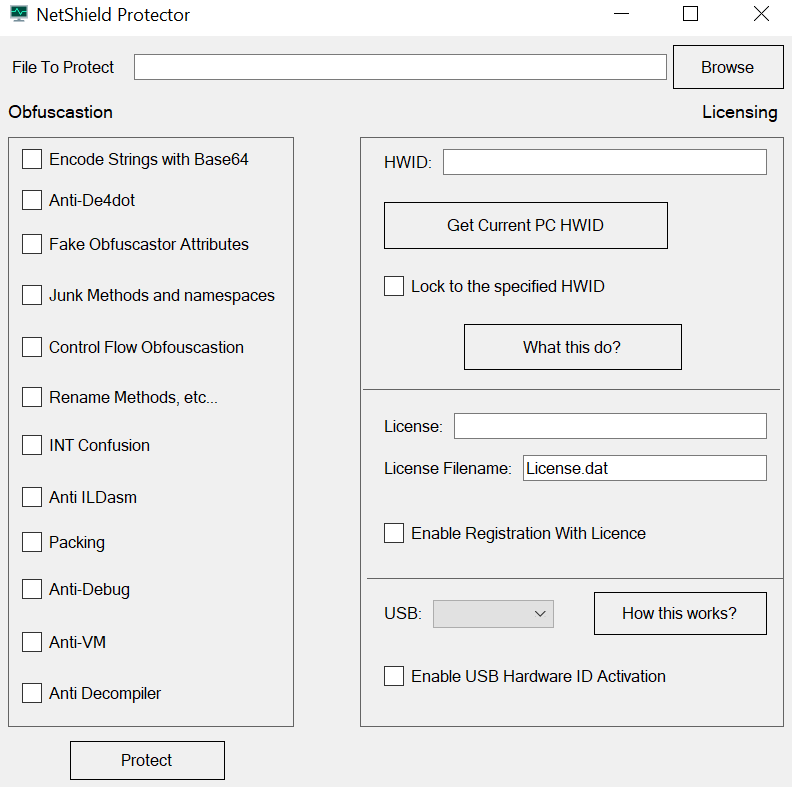Enable INT Confusion protection

(32, 445)
